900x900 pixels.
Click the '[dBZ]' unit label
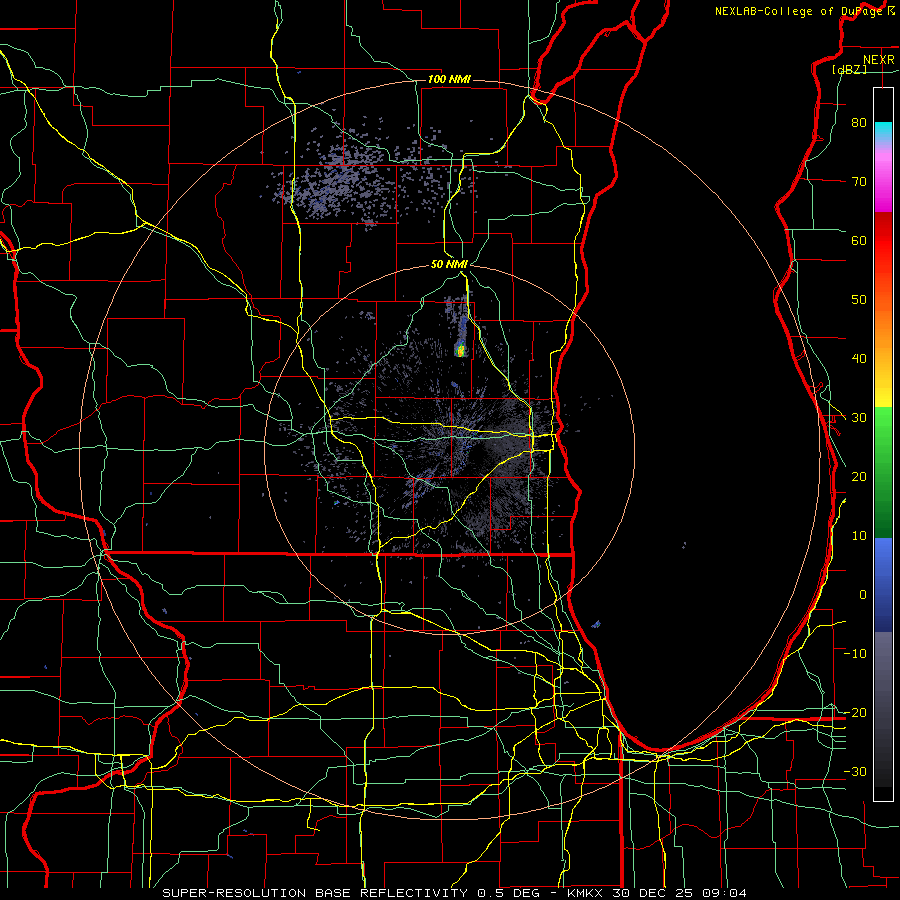849,69
